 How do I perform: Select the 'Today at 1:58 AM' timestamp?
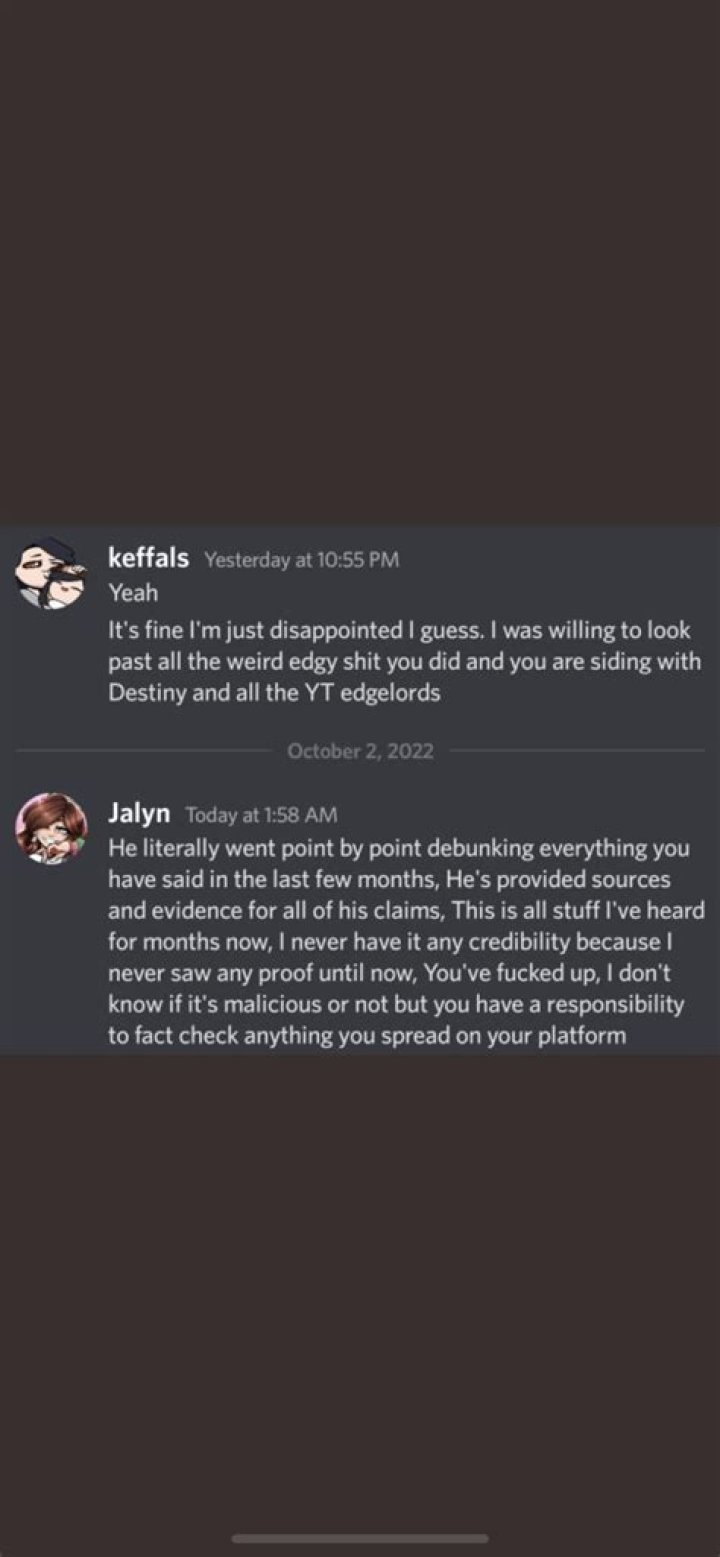(x=261, y=815)
